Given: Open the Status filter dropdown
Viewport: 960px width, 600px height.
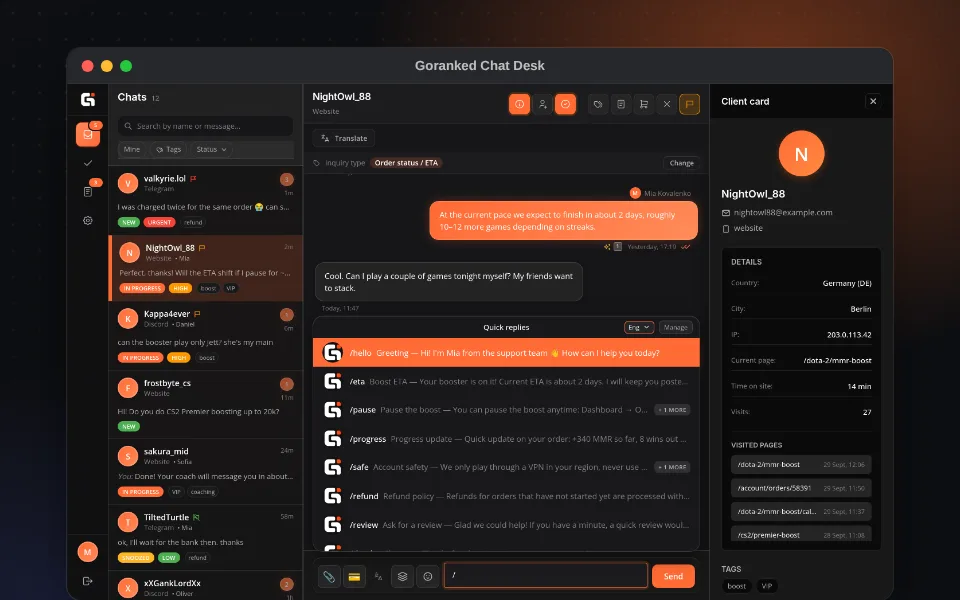Looking at the screenshot, I should 211,149.
